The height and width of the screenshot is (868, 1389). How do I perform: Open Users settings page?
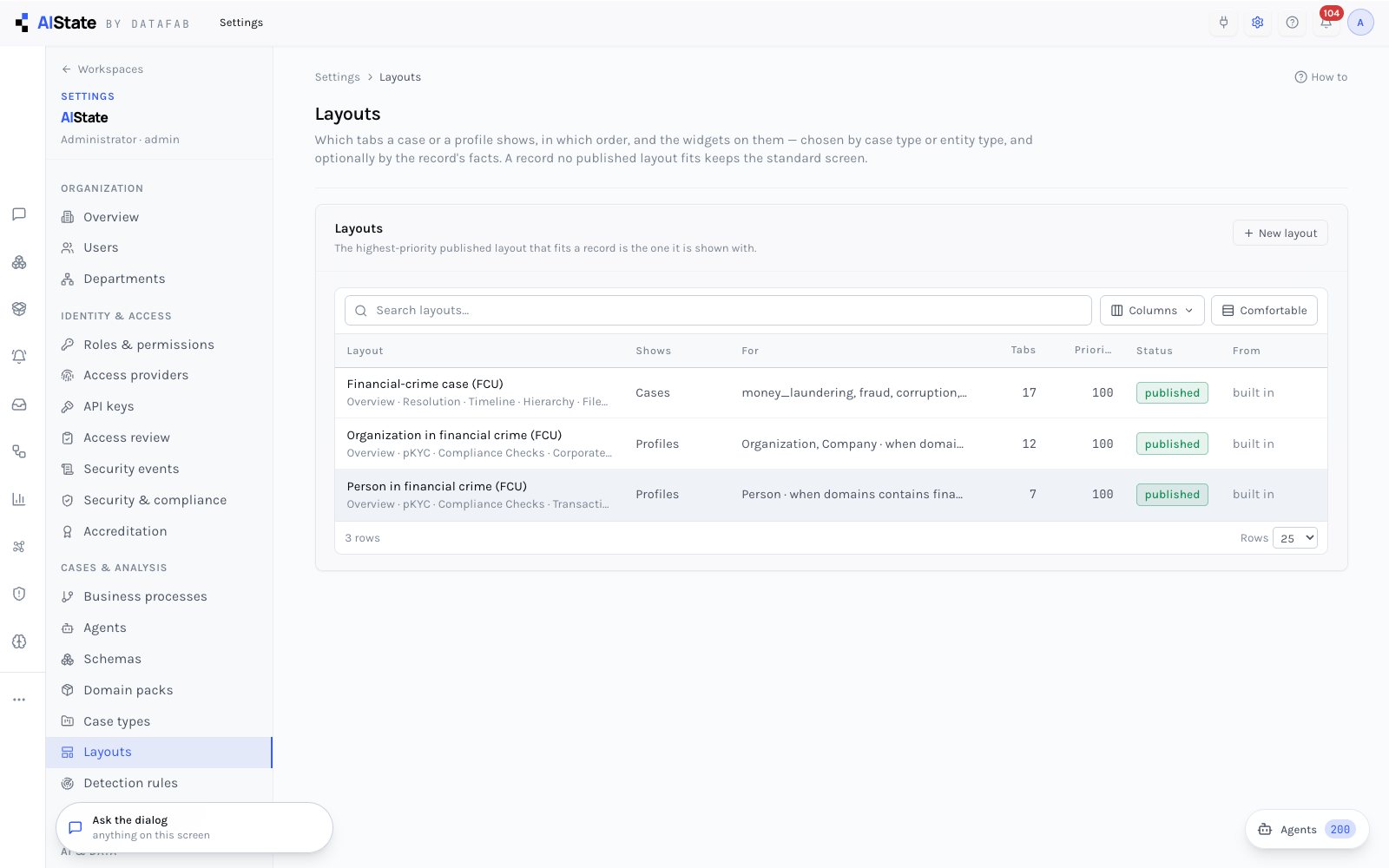click(159, 247)
